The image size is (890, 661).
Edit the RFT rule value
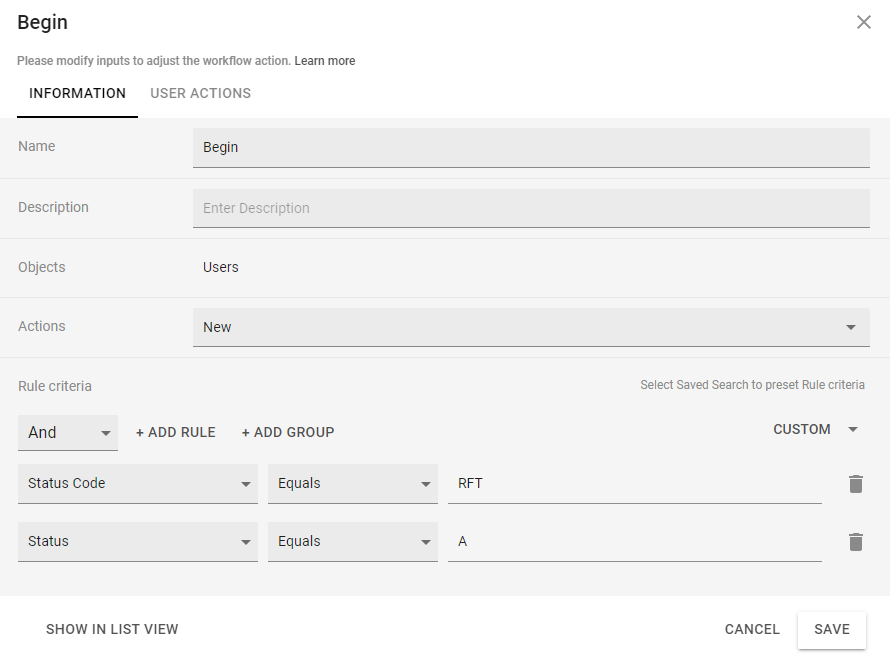pyautogui.click(x=635, y=483)
